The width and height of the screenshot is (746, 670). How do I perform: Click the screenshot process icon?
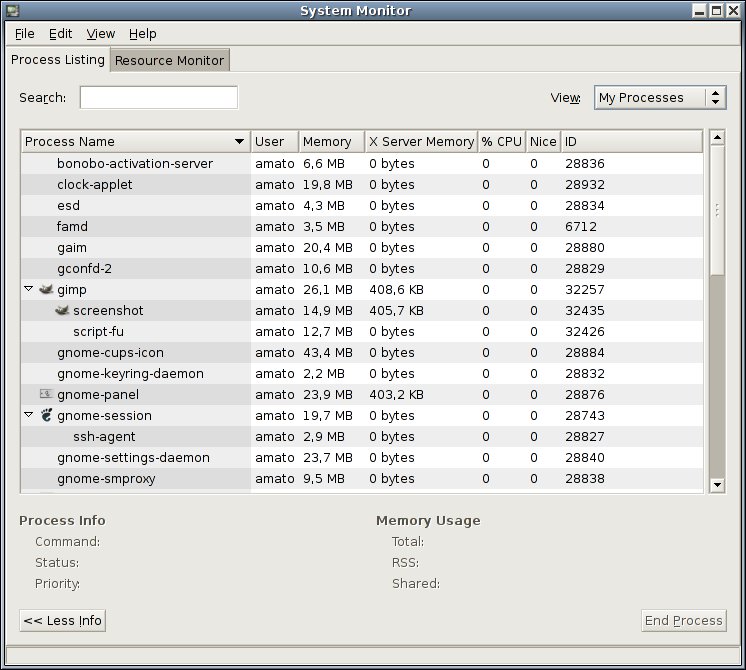[62, 310]
